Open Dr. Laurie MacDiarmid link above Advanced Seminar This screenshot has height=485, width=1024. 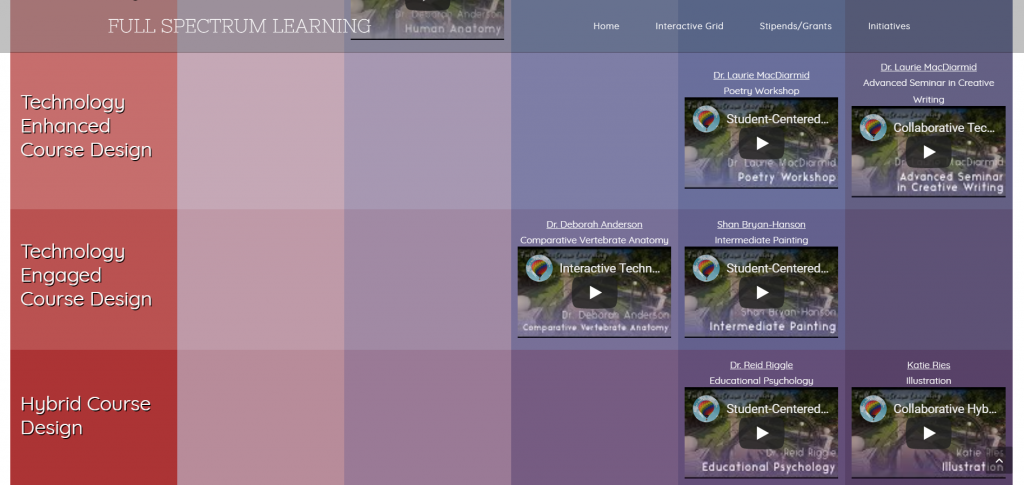coord(928,67)
